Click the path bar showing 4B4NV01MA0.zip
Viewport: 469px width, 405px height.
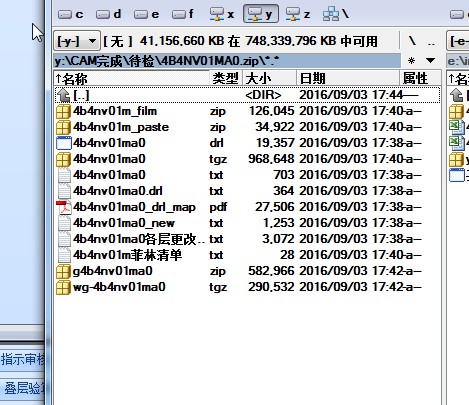click(227, 61)
